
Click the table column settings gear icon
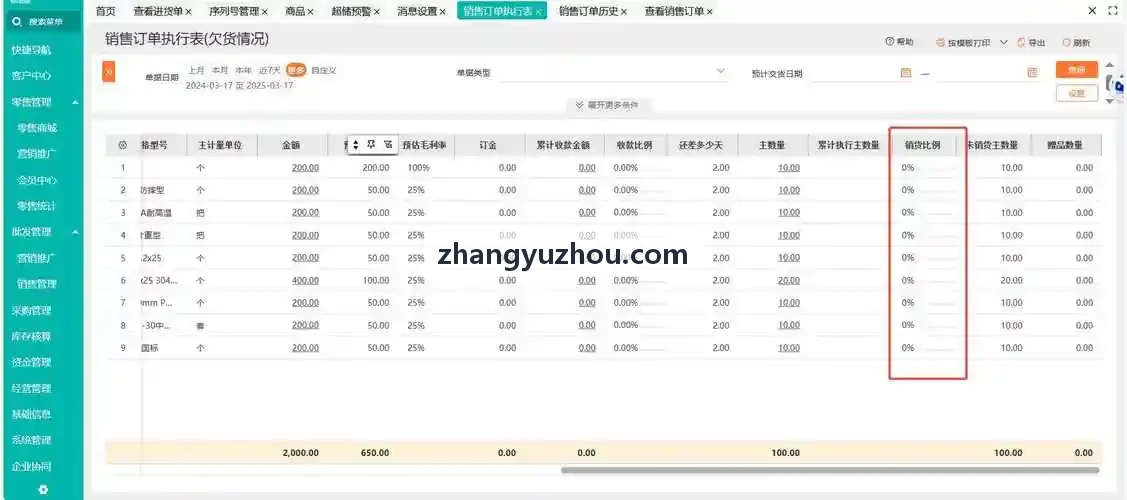pyautogui.click(x=122, y=145)
